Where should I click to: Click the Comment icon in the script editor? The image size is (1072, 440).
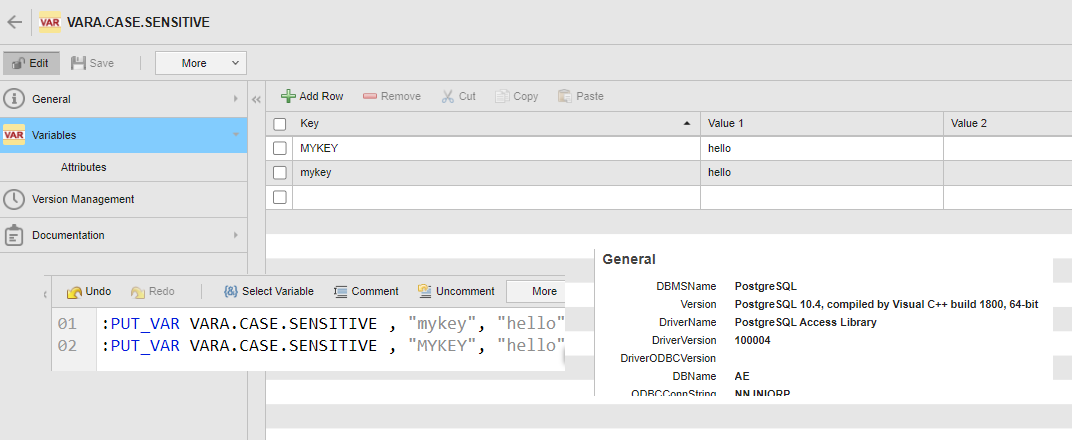pyautogui.click(x=340, y=291)
